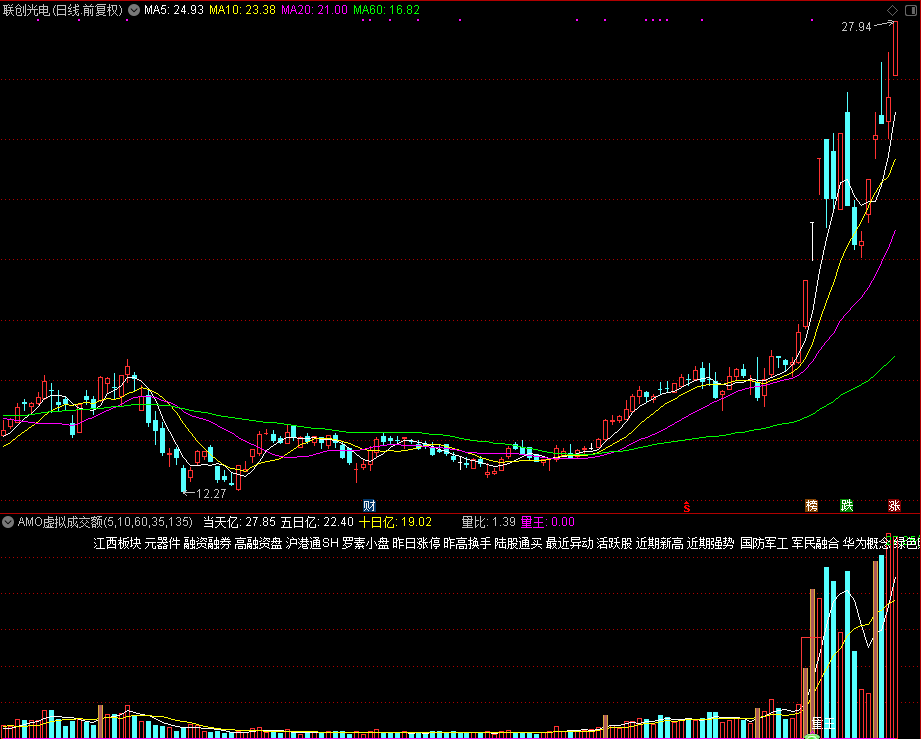Viewport: 921px width, 739px height.
Task: Open the 华为概念 concept tag
Action: pyautogui.click(x=866, y=543)
